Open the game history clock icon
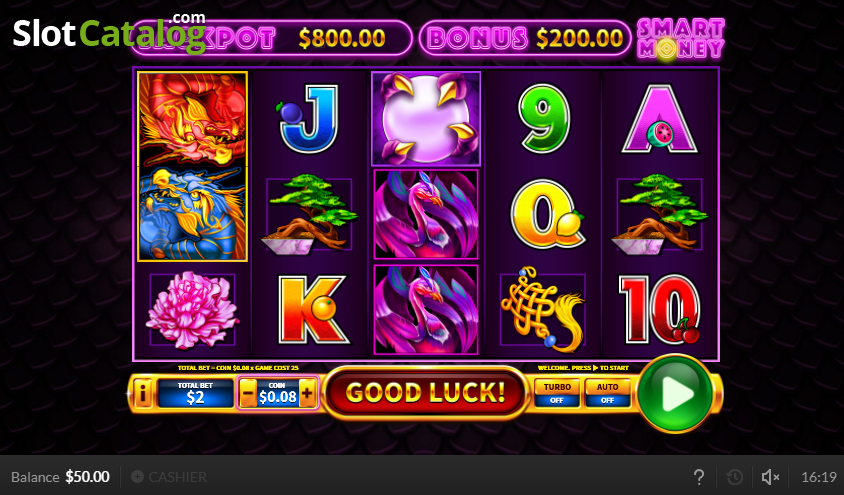Screen dimensions: 844x495 point(735,477)
